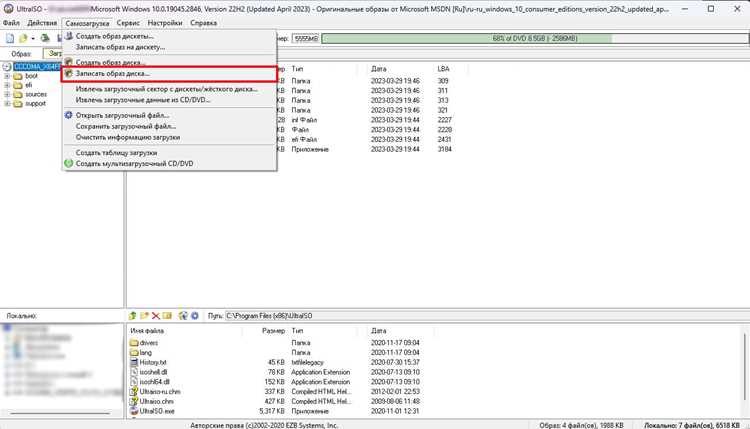Select the sources folder in image tree
Viewport: 750px width, 429px height.
click(36, 94)
